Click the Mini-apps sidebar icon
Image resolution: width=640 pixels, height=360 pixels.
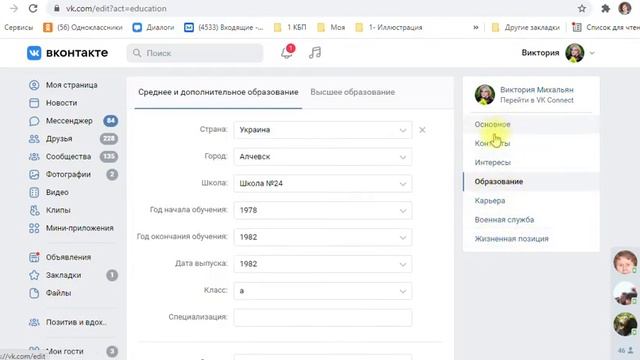tap(34, 228)
